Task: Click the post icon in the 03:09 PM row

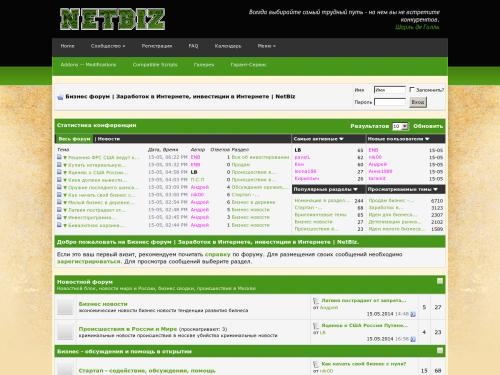Action: pyautogui.click(x=59, y=187)
